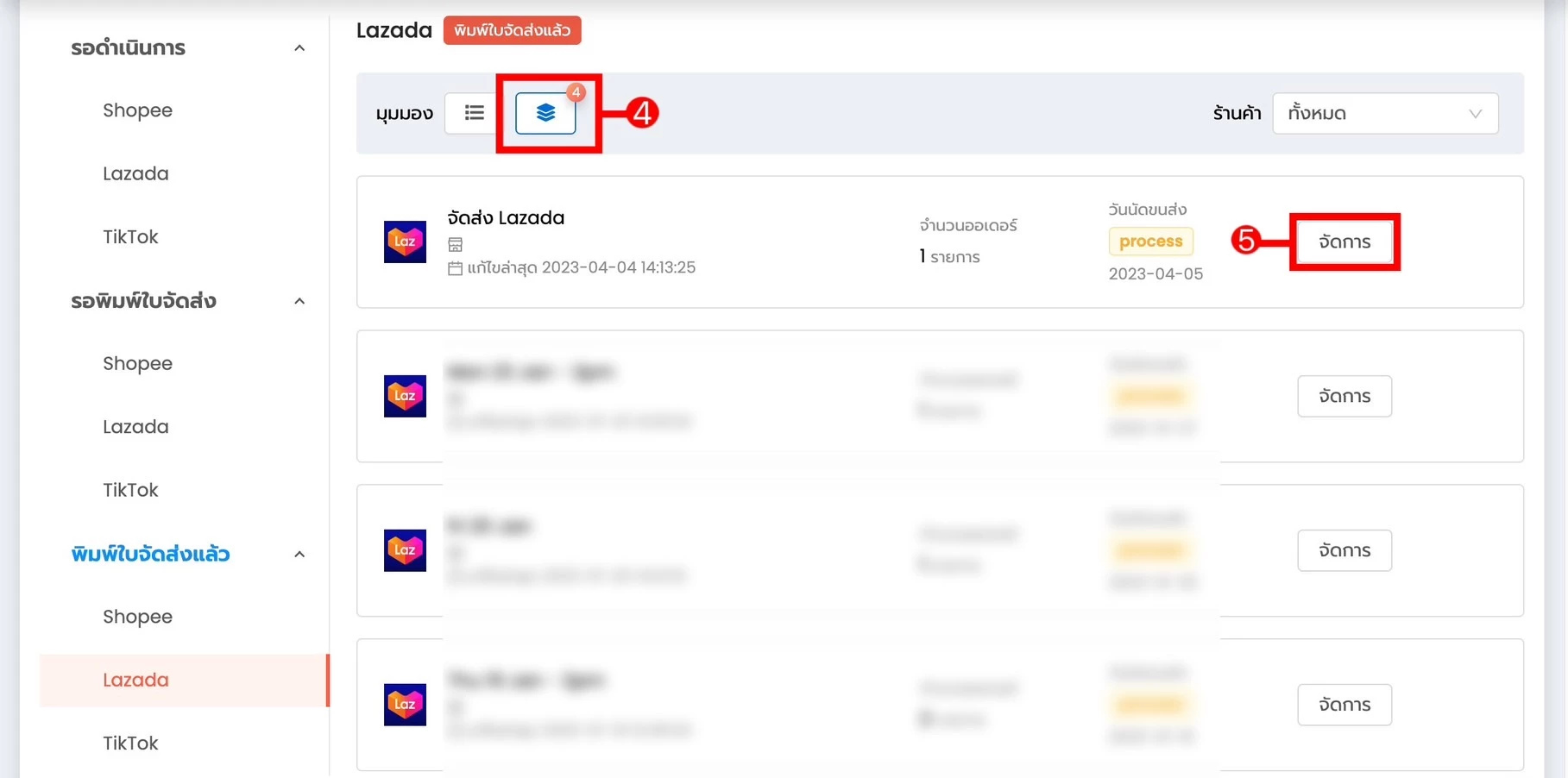Screen dimensions: 1568x778
Task: Collapse the รอดำเนินการ section
Action: click(299, 48)
